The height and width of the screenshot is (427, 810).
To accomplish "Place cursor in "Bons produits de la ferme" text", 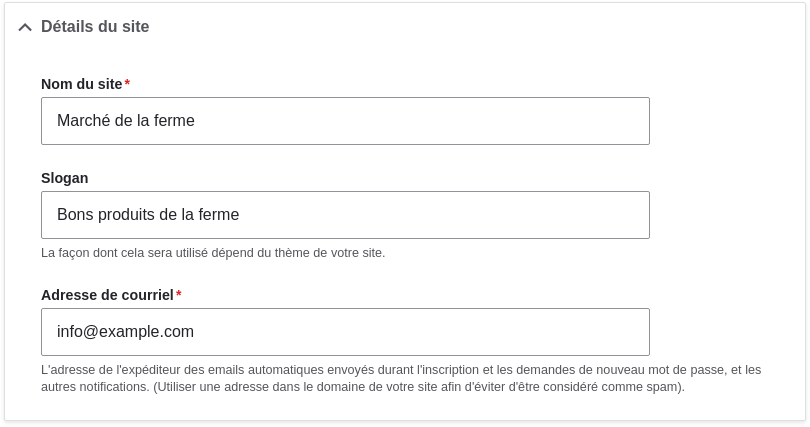I will [x=148, y=215].
